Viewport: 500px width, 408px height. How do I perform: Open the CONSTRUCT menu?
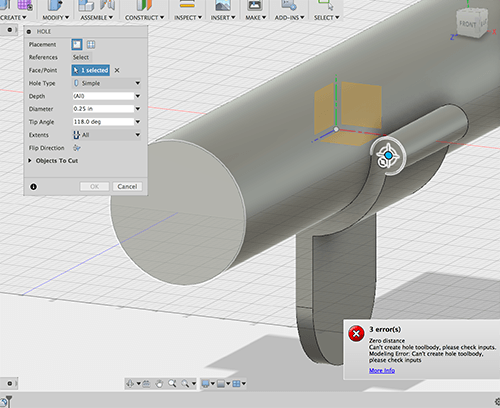pyautogui.click(x=144, y=17)
